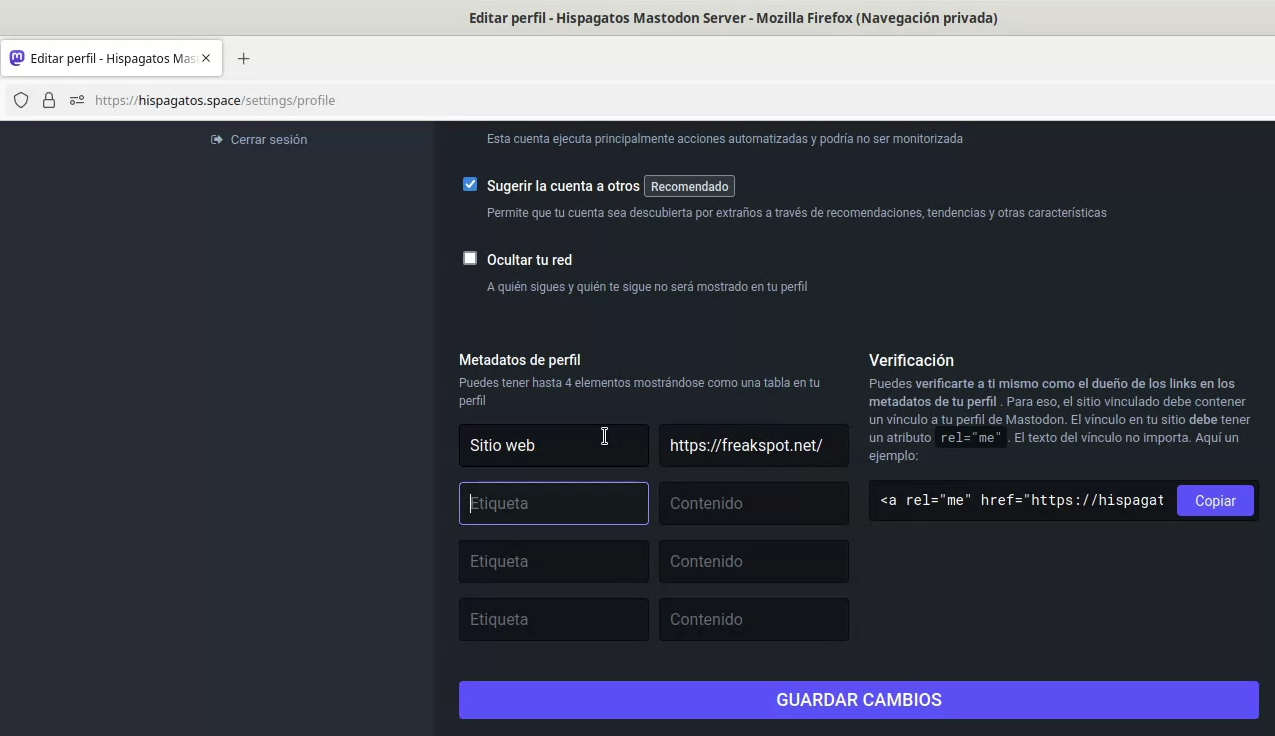1275x736 pixels.
Task: Select the Editar perfil browser tab
Action: tap(110, 58)
